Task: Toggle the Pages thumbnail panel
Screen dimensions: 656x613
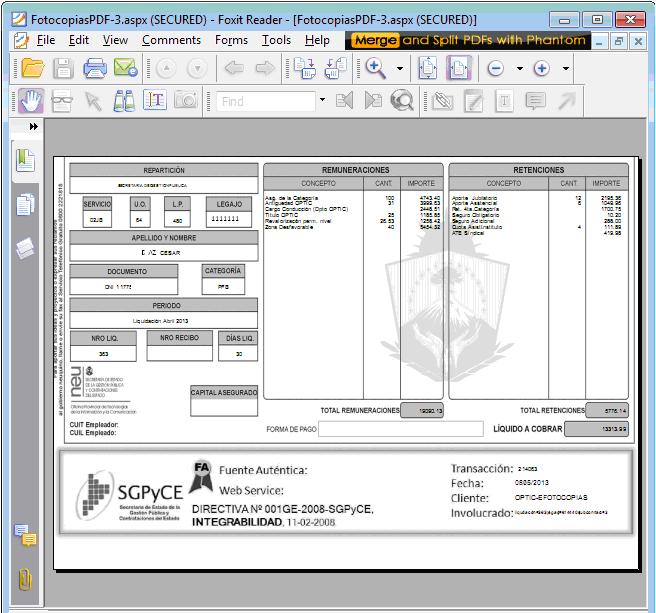Action: coord(25,205)
